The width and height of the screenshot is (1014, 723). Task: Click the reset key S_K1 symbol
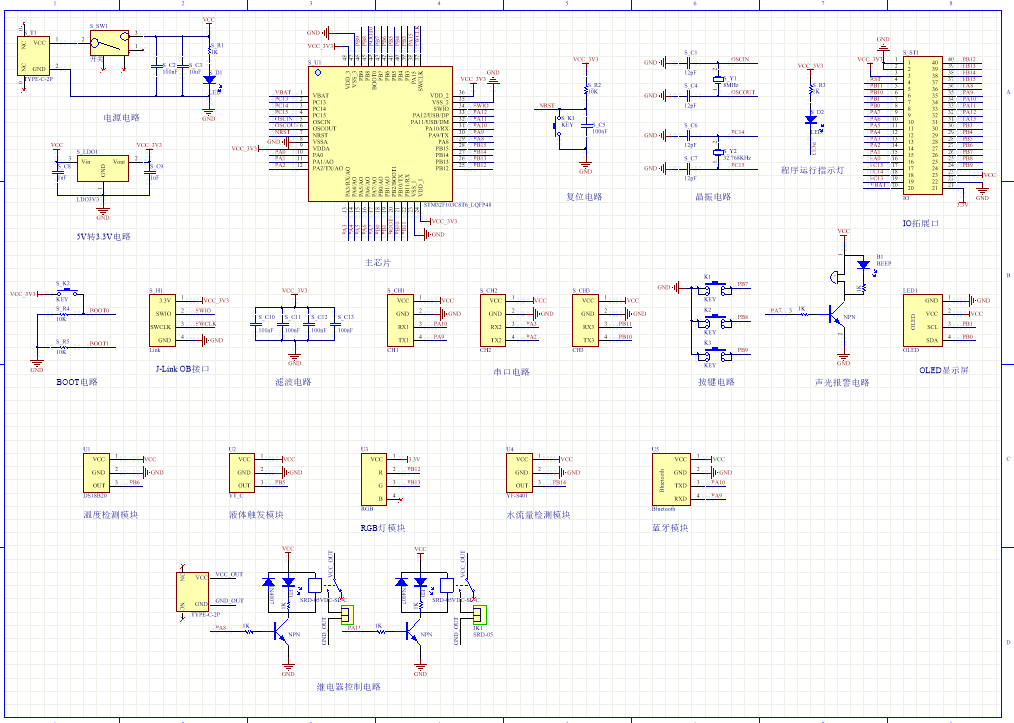click(x=560, y=126)
